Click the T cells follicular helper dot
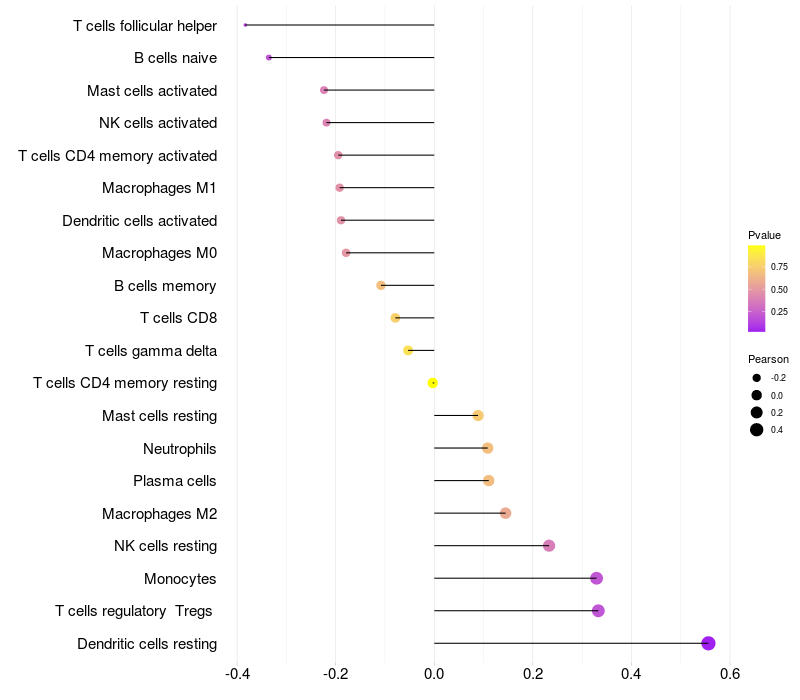The image size is (800, 700). point(245,25)
